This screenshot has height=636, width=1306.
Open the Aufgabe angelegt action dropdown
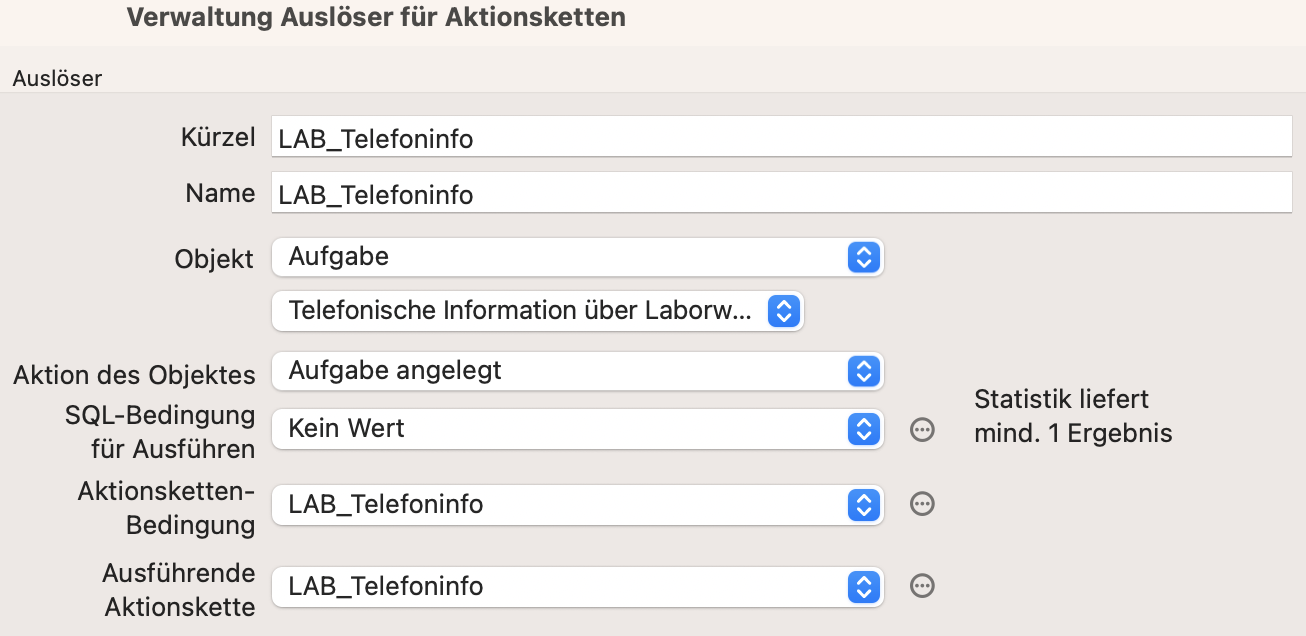click(x=578, y=371)
